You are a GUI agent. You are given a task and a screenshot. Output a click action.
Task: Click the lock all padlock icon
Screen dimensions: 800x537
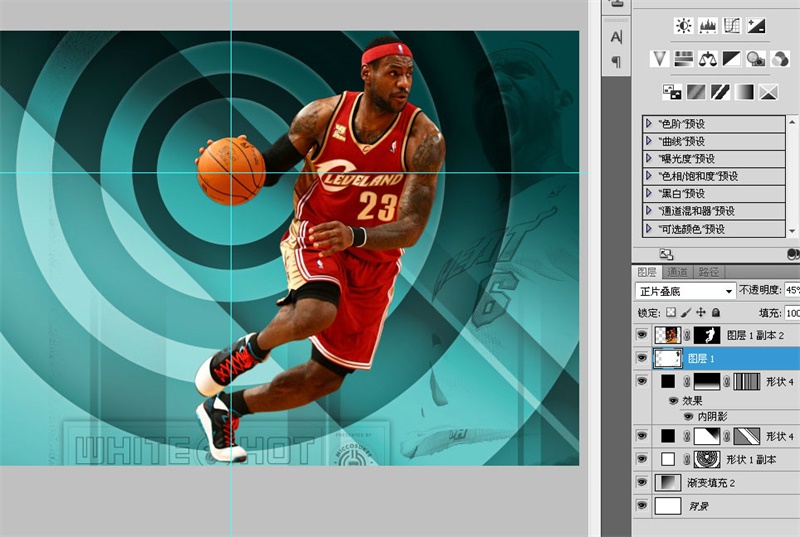click(716, 313)
